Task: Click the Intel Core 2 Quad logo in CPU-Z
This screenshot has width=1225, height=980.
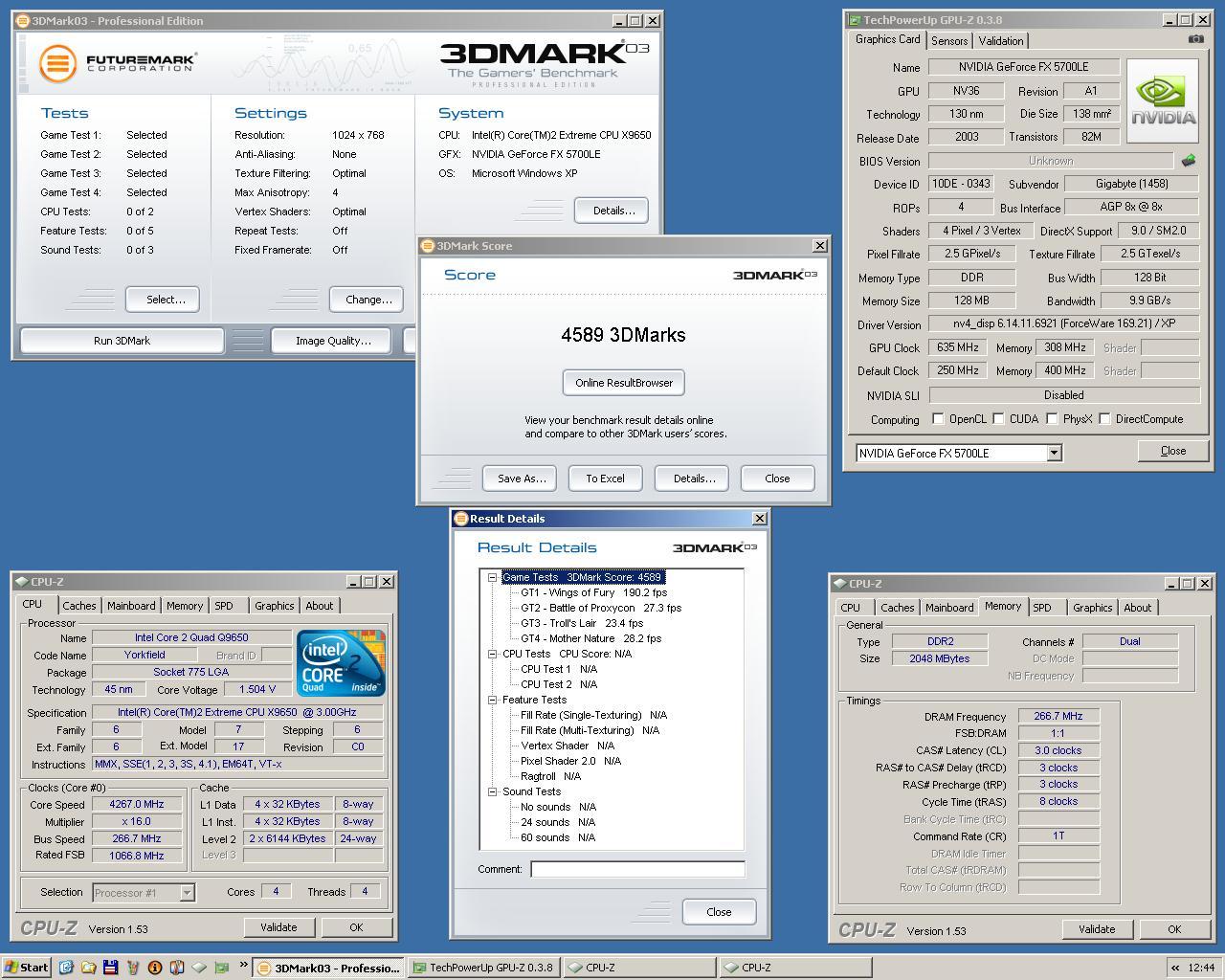Action: pos(341,662)
